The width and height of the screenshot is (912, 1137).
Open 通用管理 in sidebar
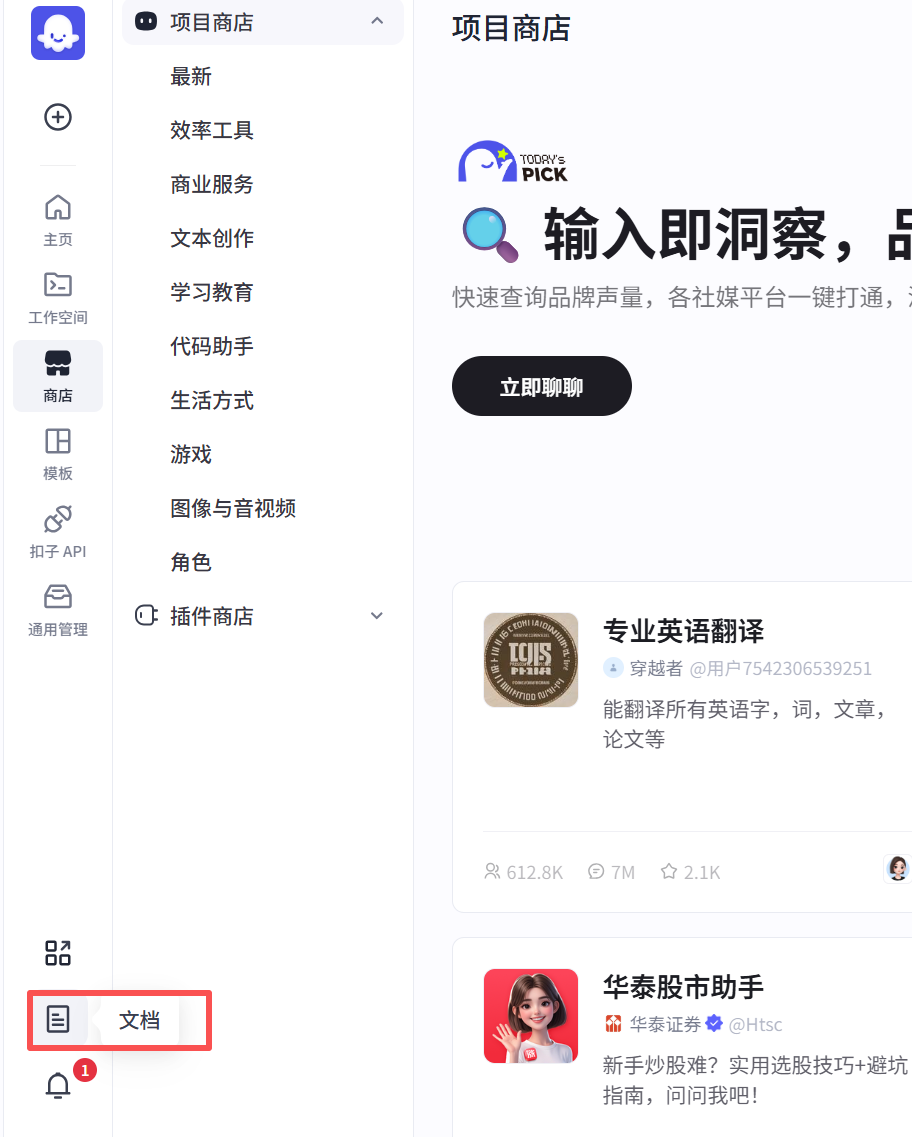click(x=58, y=610)
